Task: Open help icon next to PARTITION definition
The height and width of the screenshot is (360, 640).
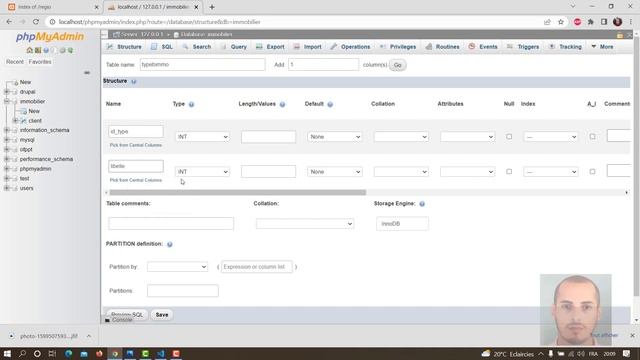Action: tap(170, 244)
